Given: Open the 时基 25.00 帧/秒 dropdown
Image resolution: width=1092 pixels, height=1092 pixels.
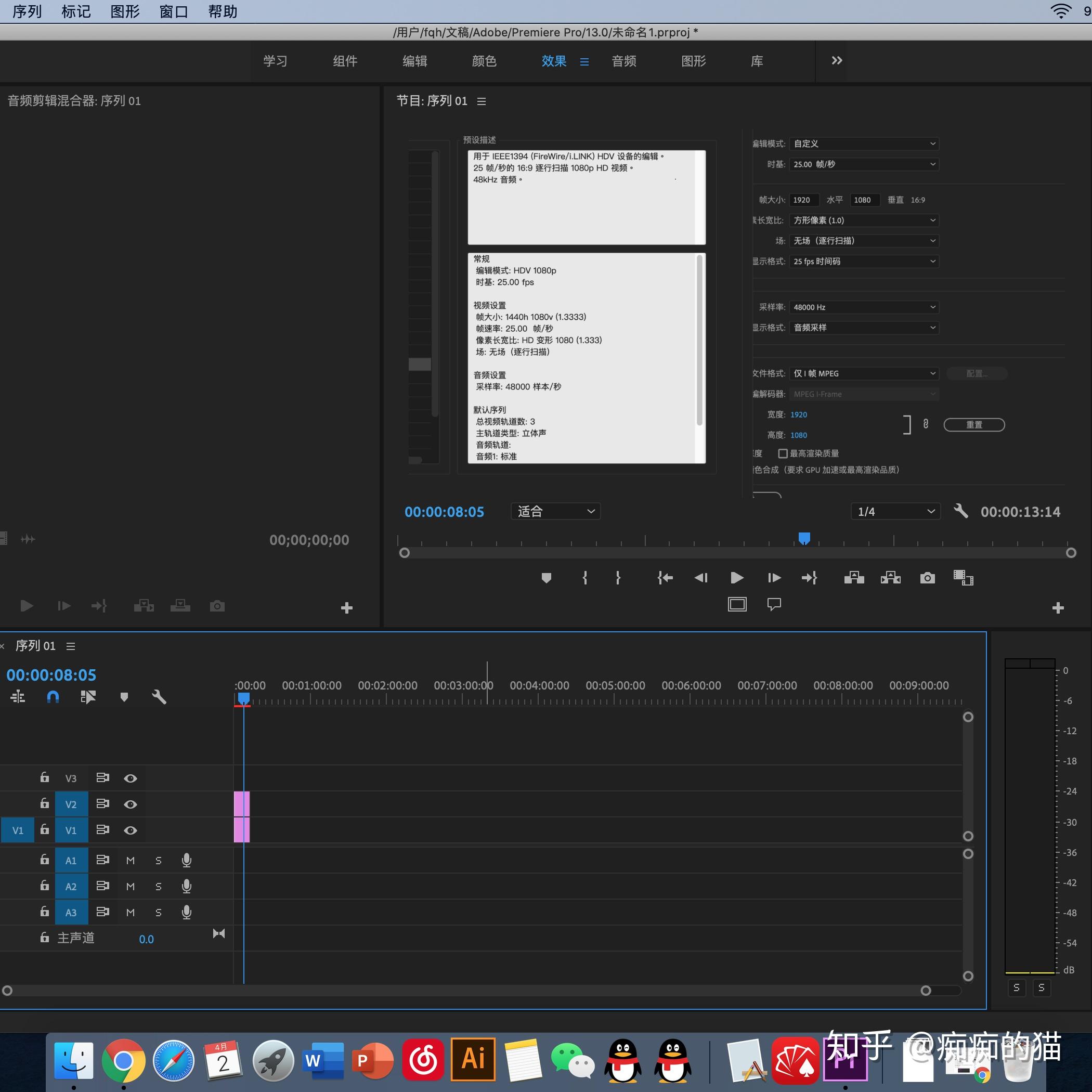Looking at the screenshot, I should (864, 164).
